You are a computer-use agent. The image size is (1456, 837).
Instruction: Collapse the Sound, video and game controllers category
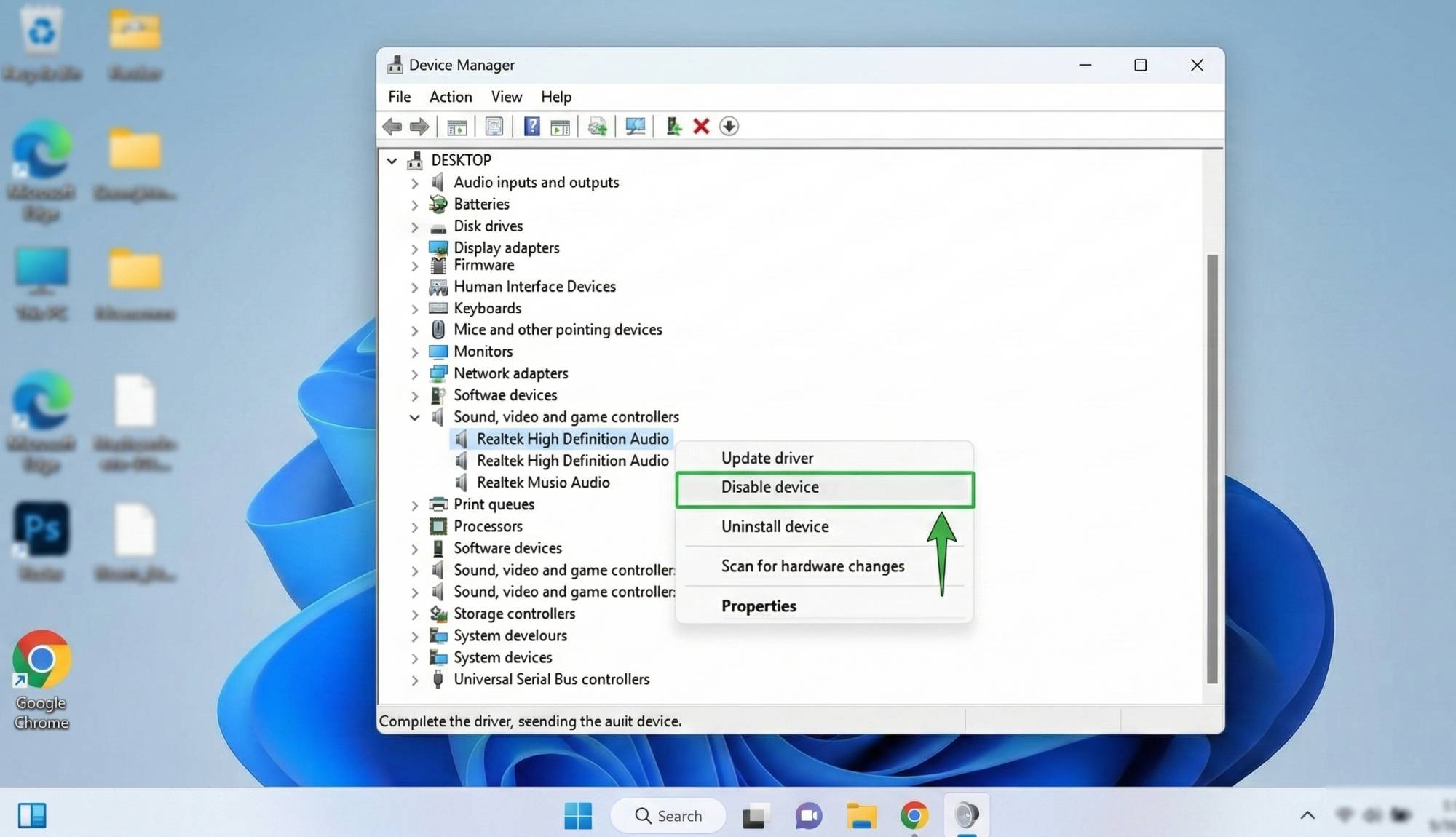[414, 417]
